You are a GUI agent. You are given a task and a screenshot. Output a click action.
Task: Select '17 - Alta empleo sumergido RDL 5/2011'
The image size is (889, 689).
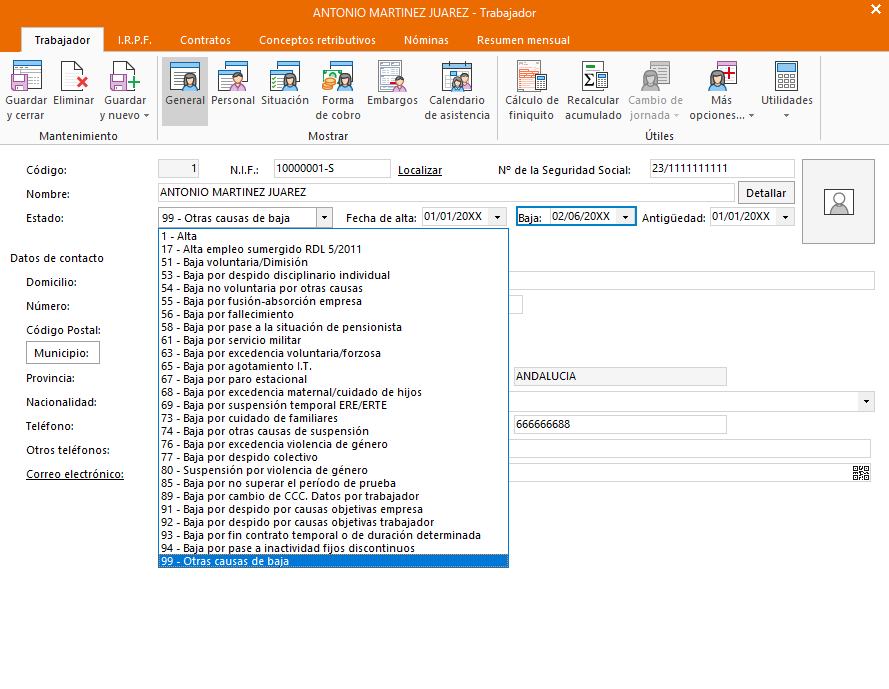point(333,249)
